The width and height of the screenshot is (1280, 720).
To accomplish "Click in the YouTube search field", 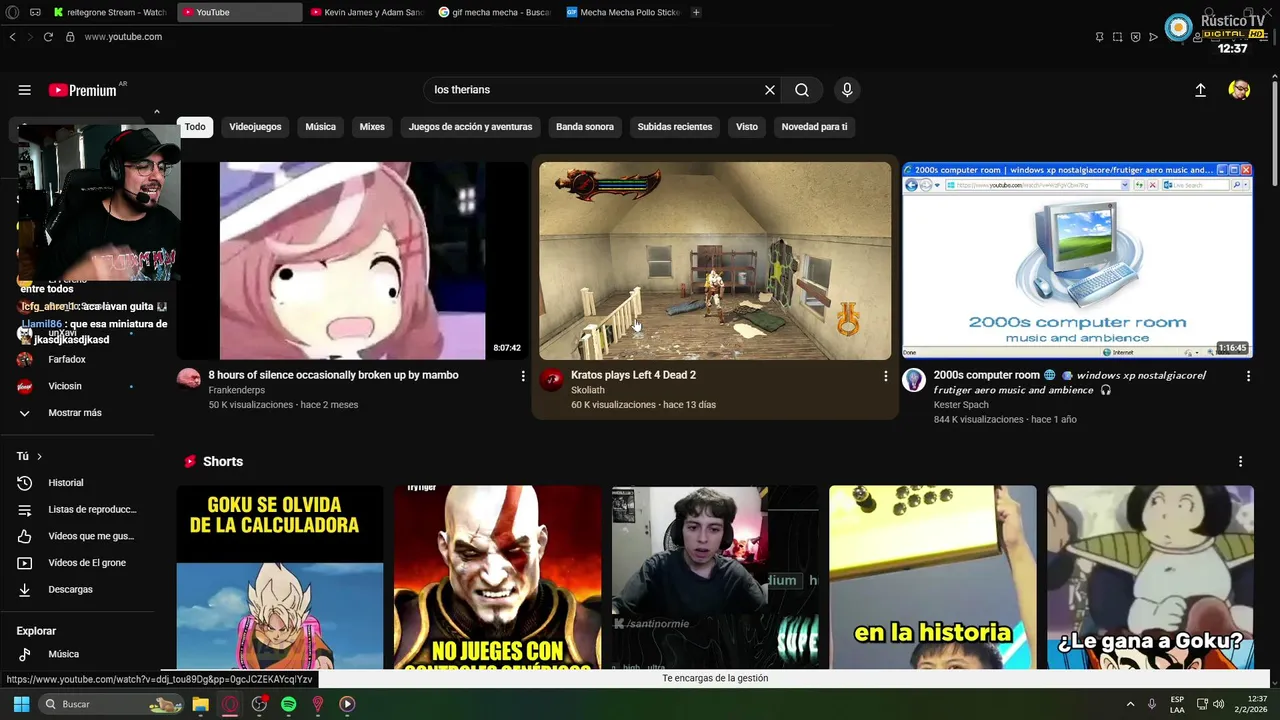I will tap(595, 90).
